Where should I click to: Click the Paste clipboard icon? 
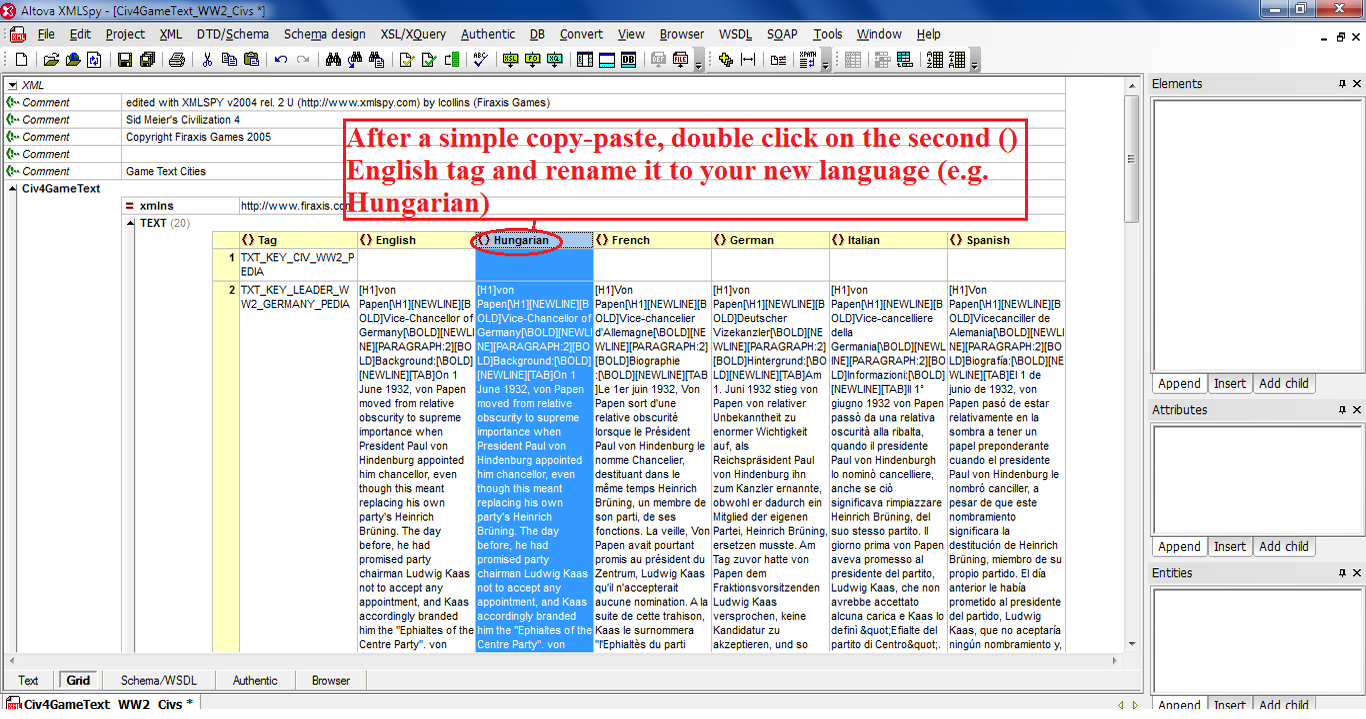pyautogui.click(x=251, y=60)
